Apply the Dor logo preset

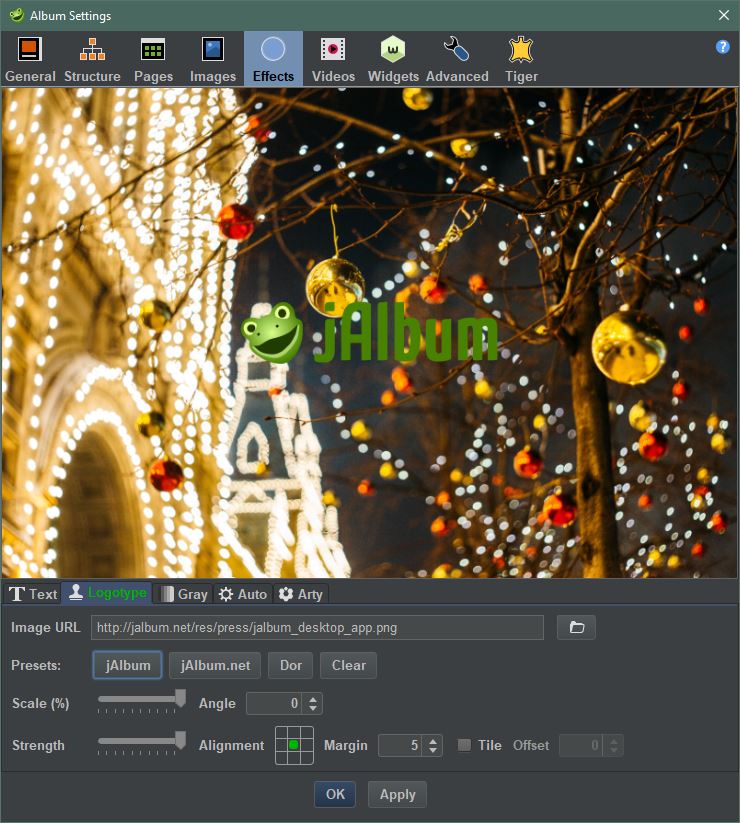click(291, 665)
